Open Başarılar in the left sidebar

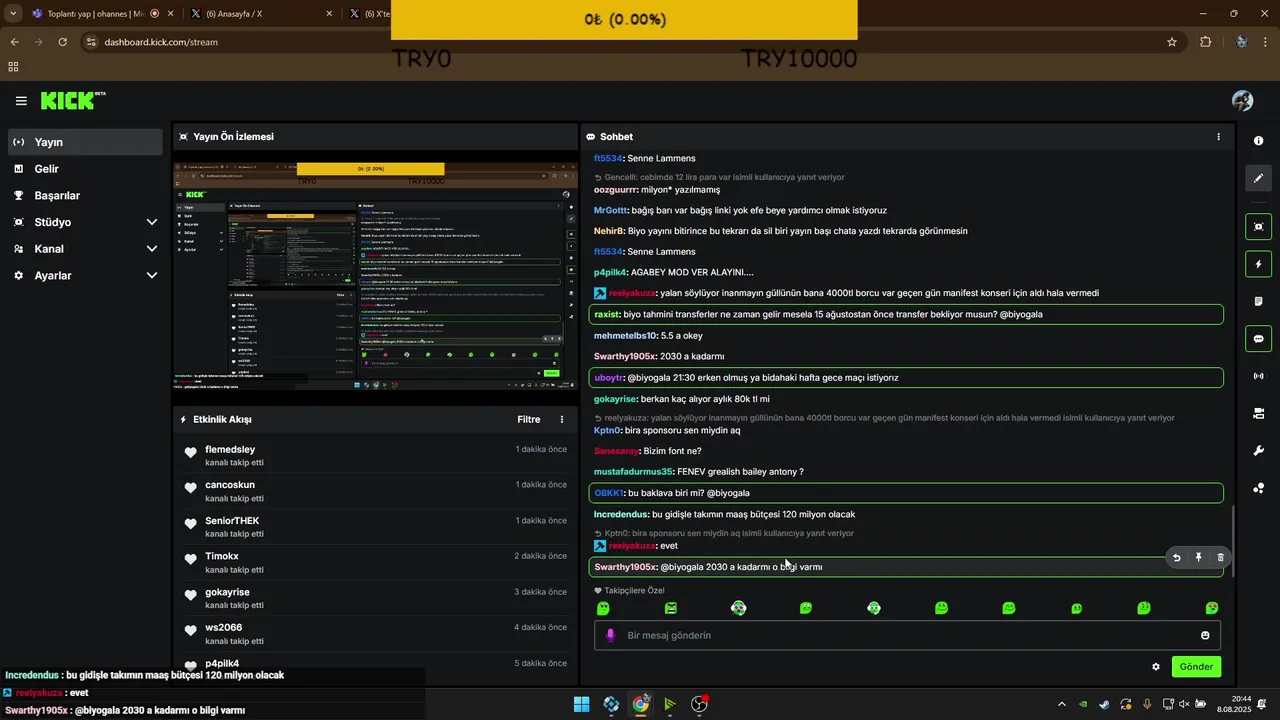86,196
